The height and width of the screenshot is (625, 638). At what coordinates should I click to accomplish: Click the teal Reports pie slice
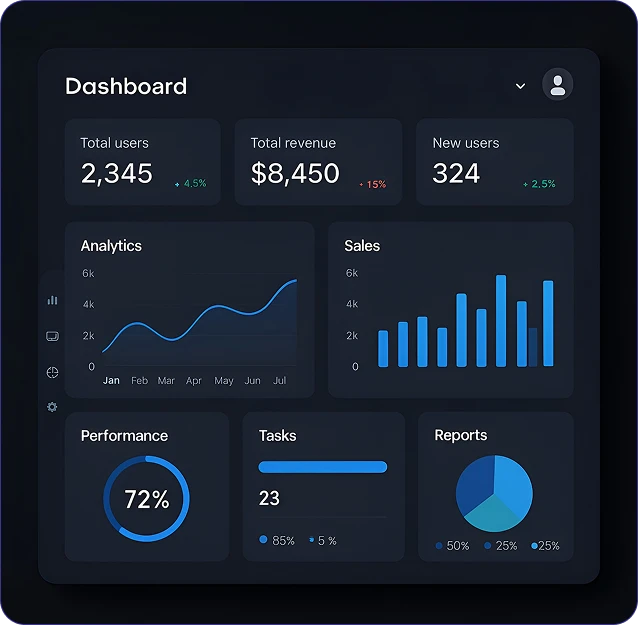click(x=493, y=515)
